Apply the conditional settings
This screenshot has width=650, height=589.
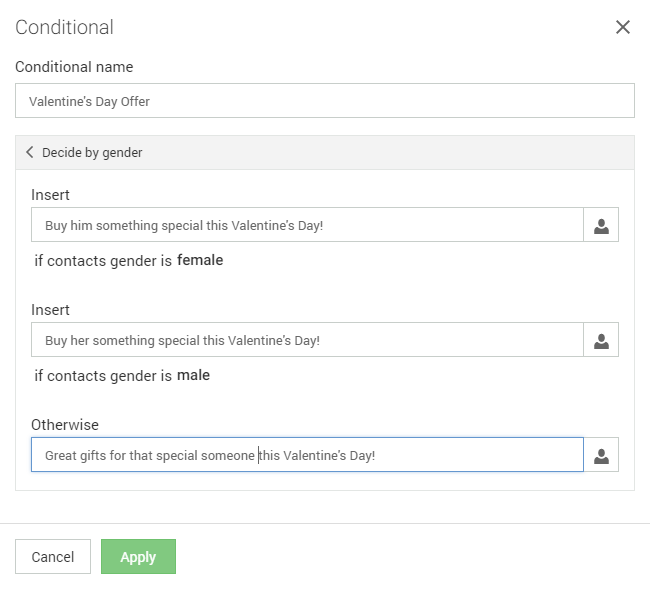click(138, 557)
